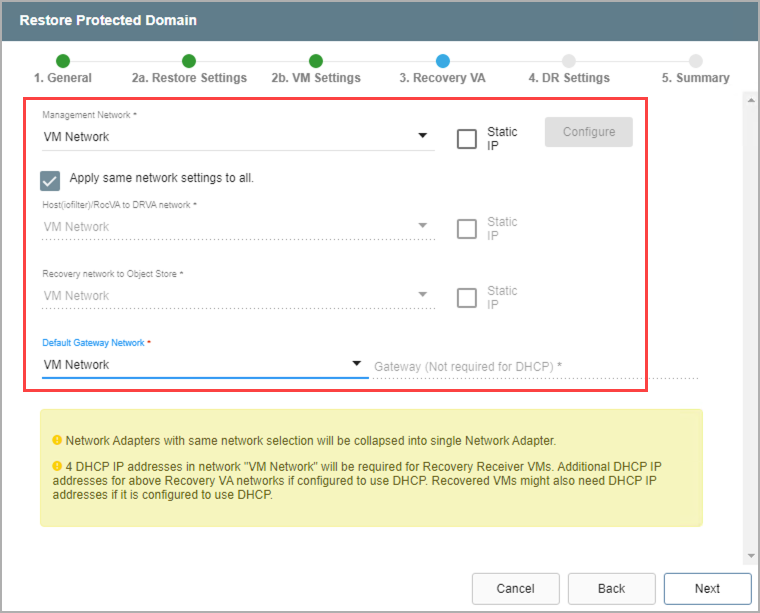Screen dimensions: 760x613
Task: Click the General step circle
Action: coord(63,61)
